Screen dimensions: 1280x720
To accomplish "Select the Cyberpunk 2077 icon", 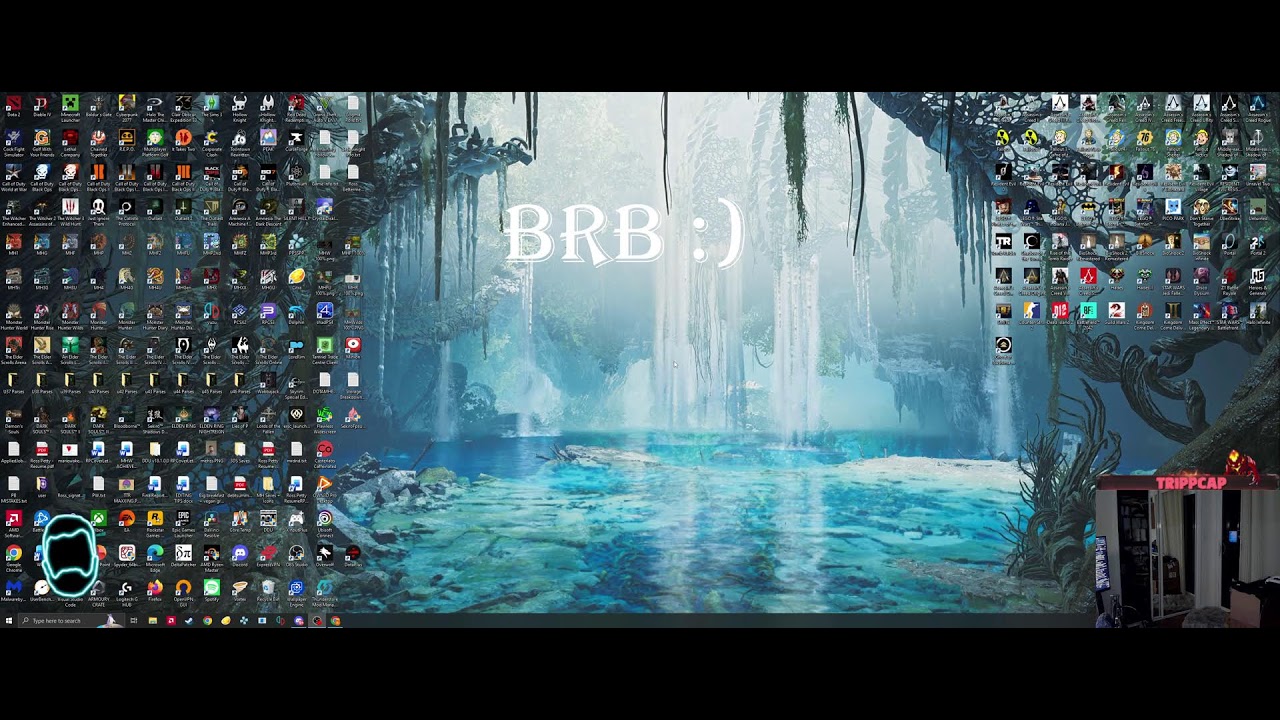I will (126, 107).
